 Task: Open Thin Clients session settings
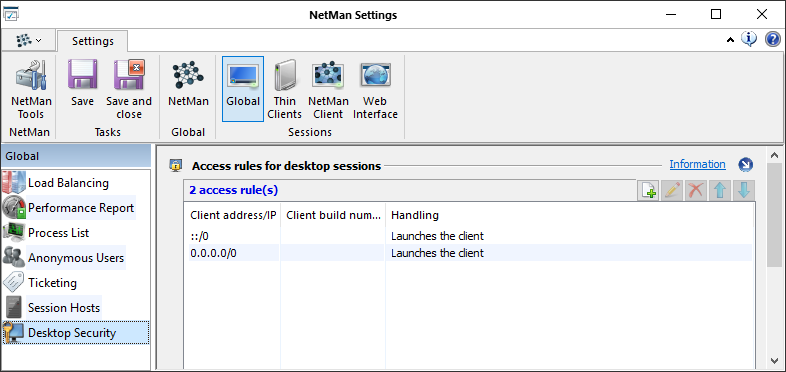coord(284,90)
